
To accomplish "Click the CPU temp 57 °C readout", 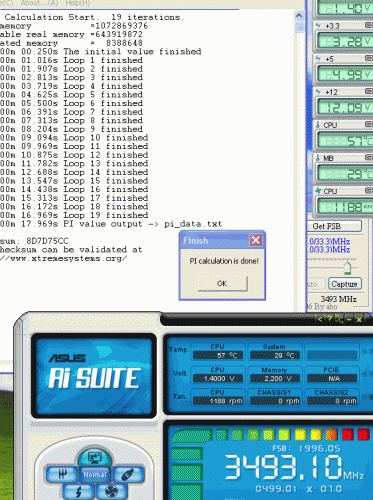I will [x=218, y=355].
